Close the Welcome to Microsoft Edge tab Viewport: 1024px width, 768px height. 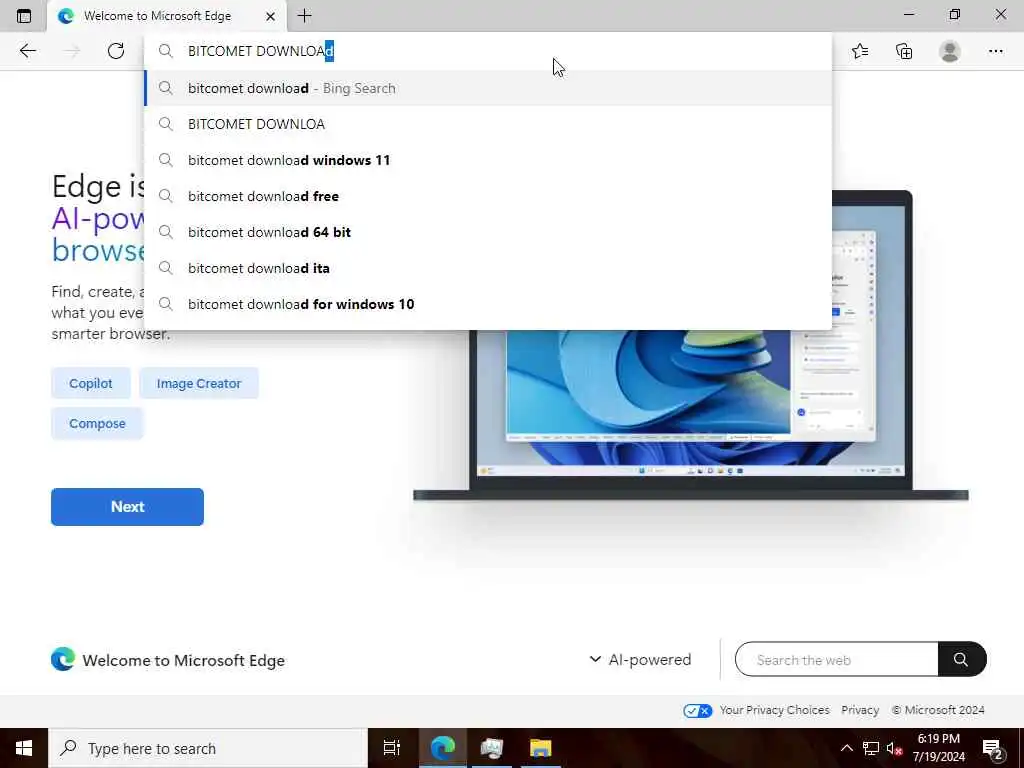pos(270,16)
